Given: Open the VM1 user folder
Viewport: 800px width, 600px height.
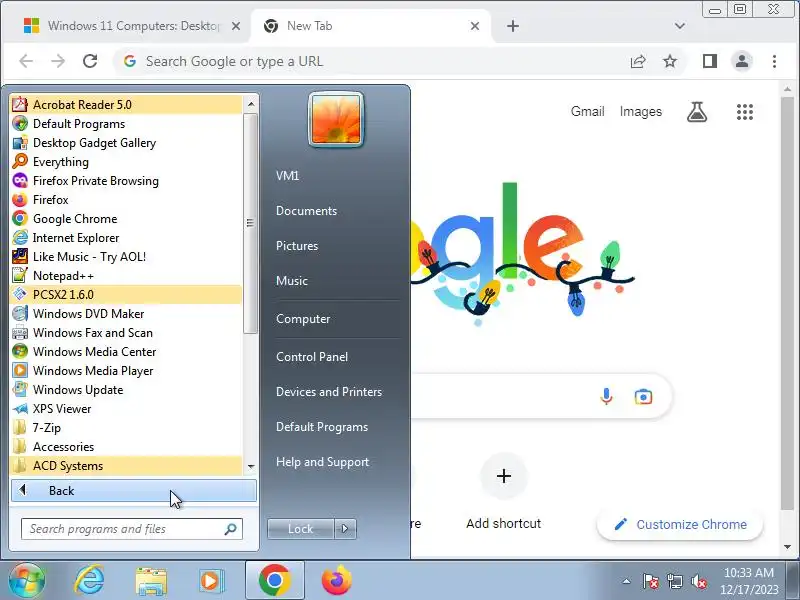Looking at the screenshot, I should pyautogui.click(x=287, y=176).
